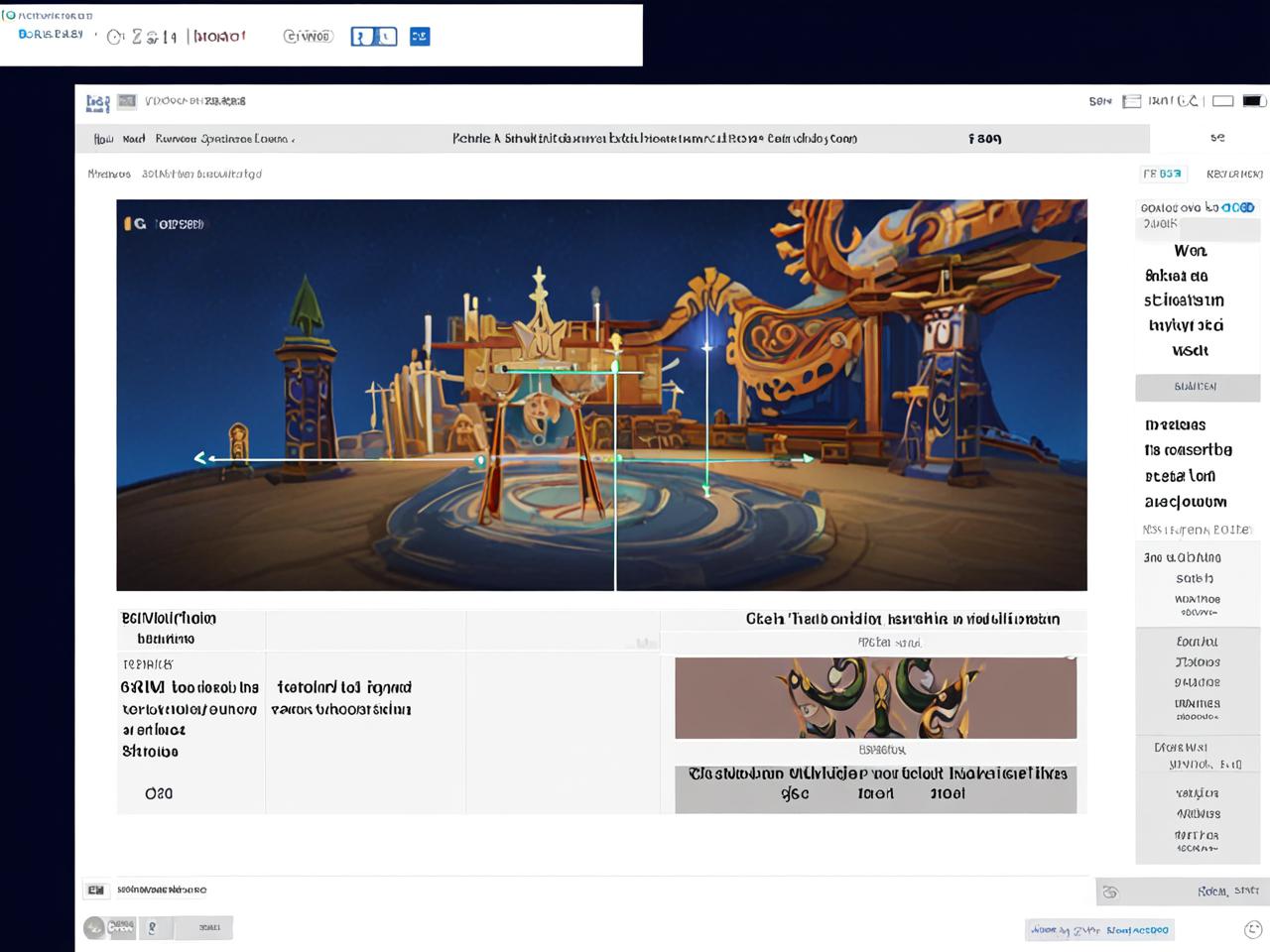Open the 'How' item in the gray navigation bar
This screenshot has height=952, width=1270.
pos(103,139)
